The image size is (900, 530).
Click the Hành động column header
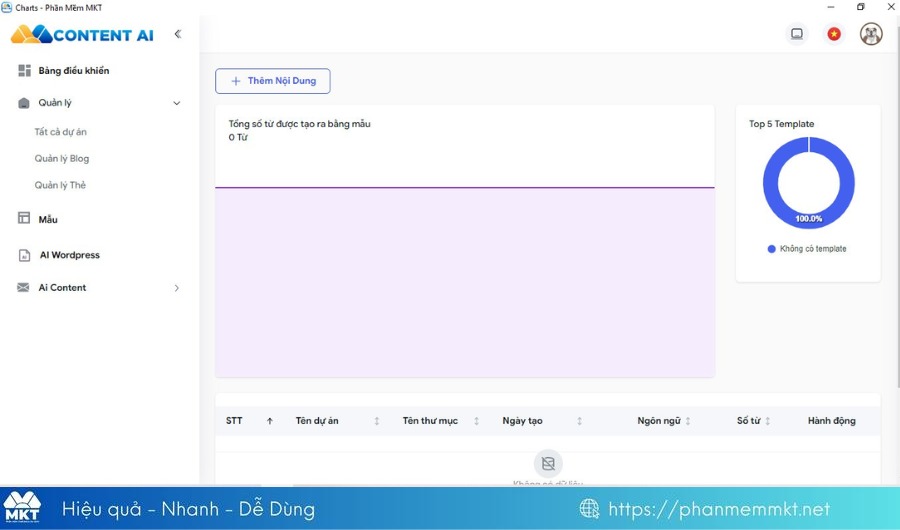click(x=832, y=421)
